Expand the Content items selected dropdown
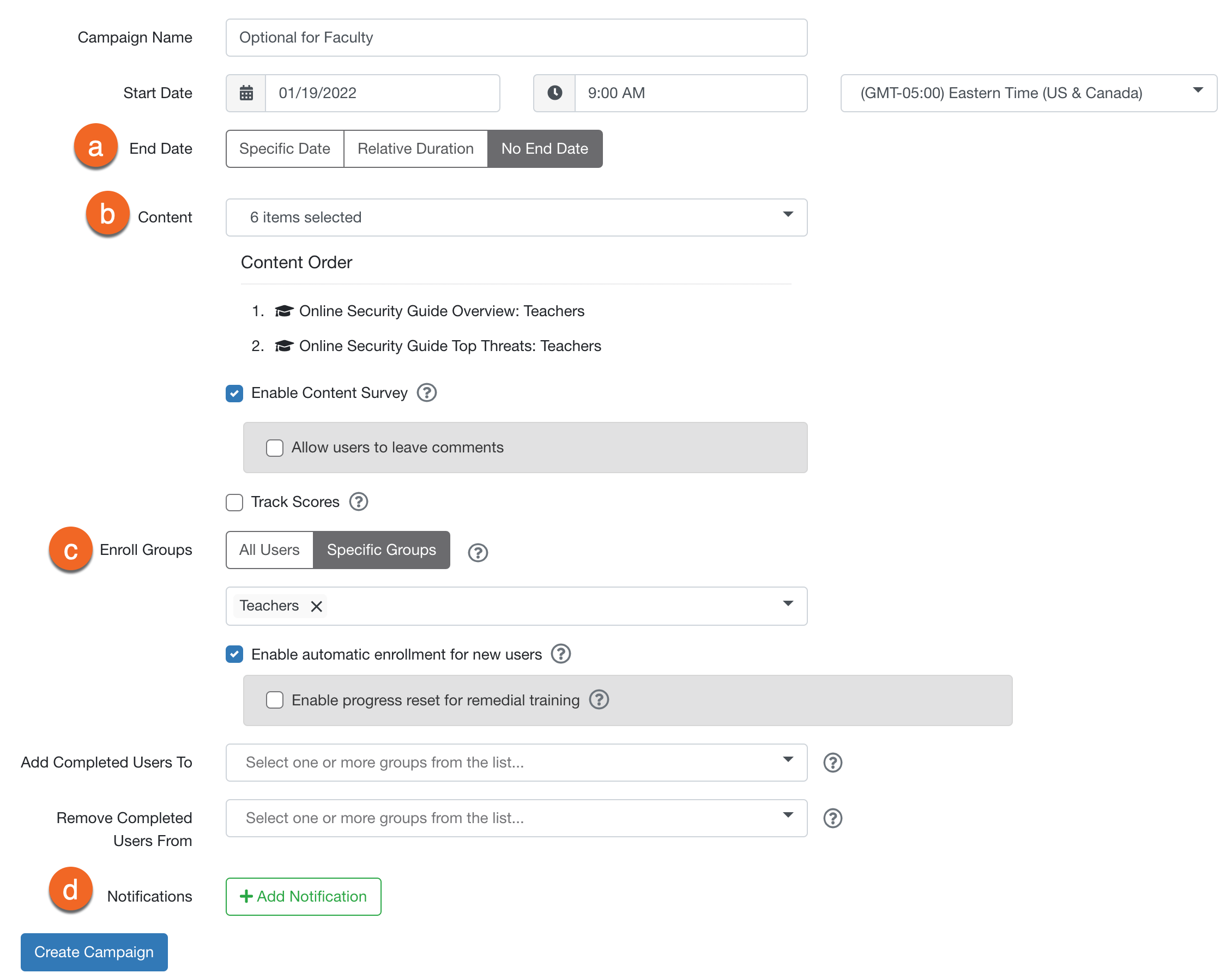Image resolution: width=1232 pixels, height=979 pixels. pos(516,217)
